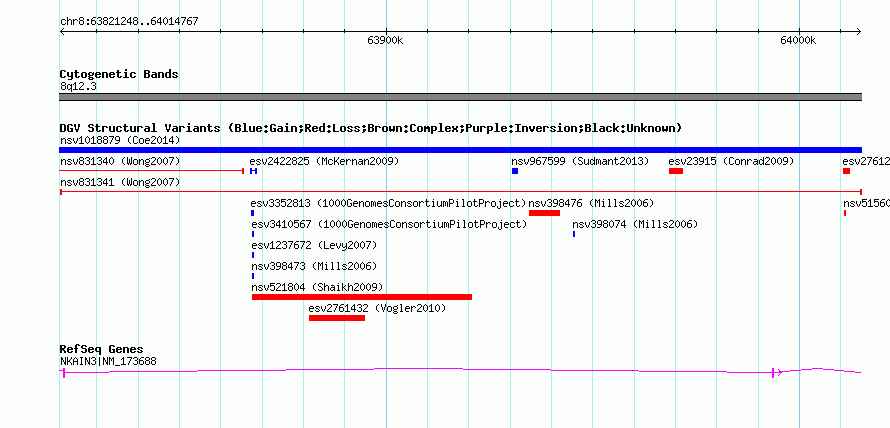Open the esv3410567 variant label
This screenshot has height=428, width=890.
point(389,225)
